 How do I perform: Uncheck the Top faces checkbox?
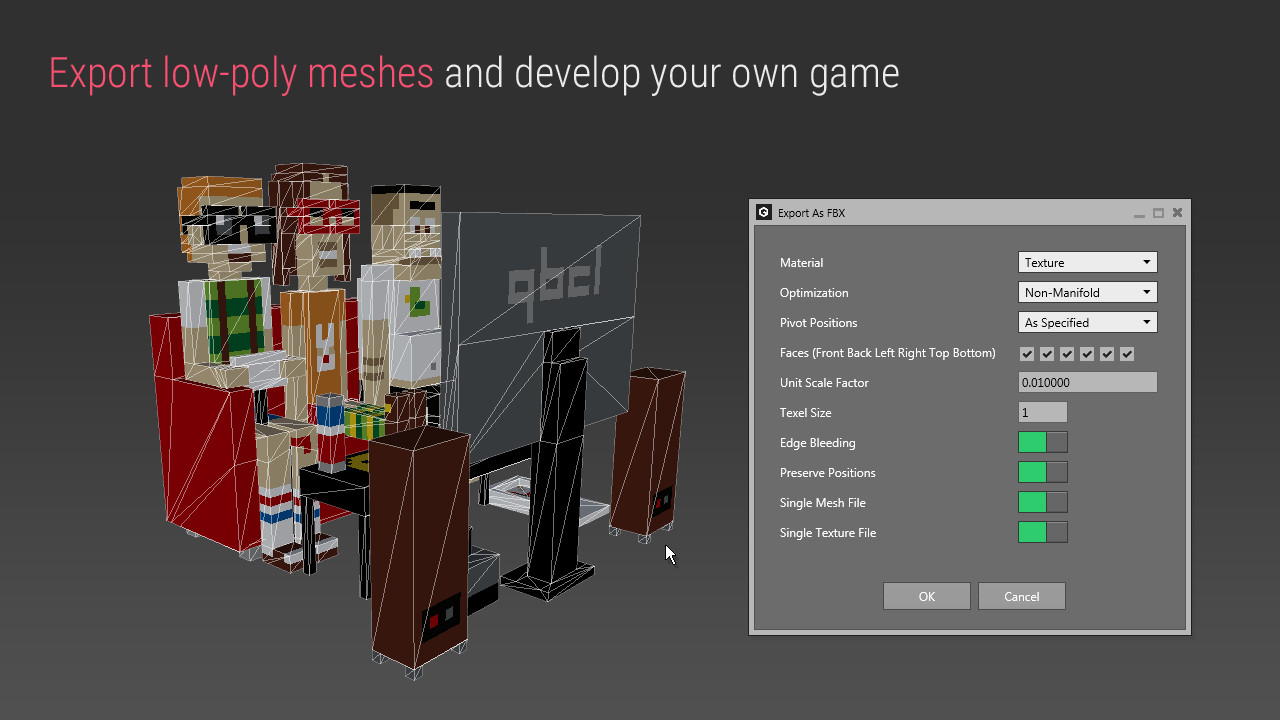1107,353
